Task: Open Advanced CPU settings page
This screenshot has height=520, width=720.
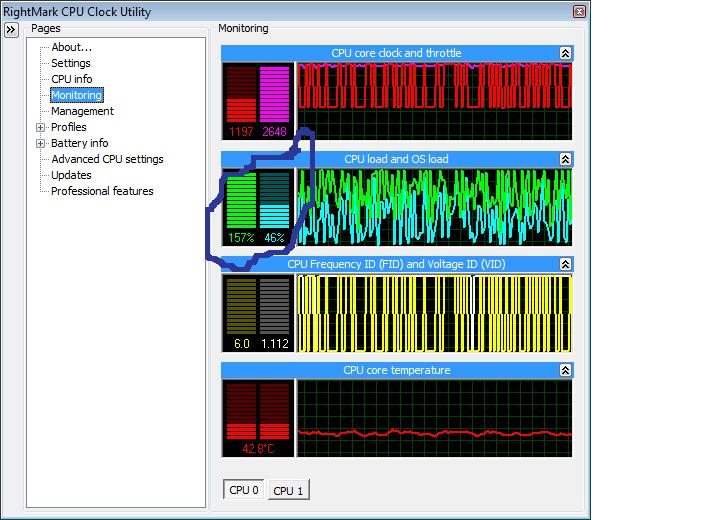Action: click(107, 159)
